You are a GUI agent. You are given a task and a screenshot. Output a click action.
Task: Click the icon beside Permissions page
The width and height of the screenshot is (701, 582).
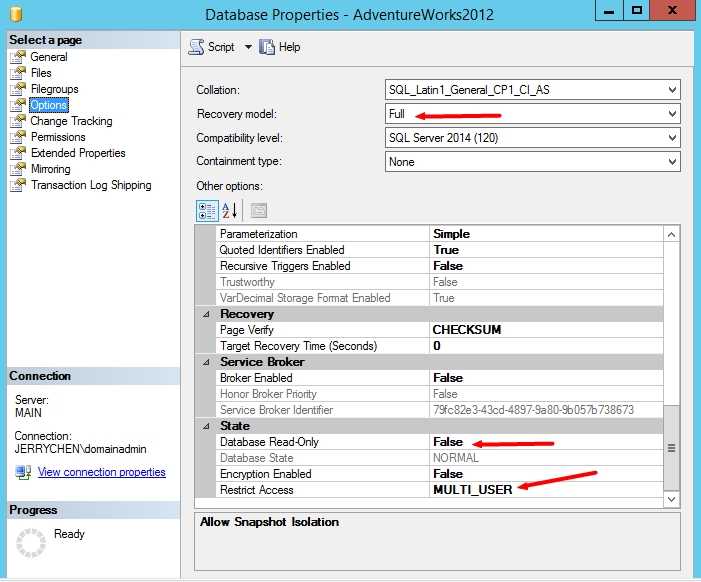click(18, 137)
